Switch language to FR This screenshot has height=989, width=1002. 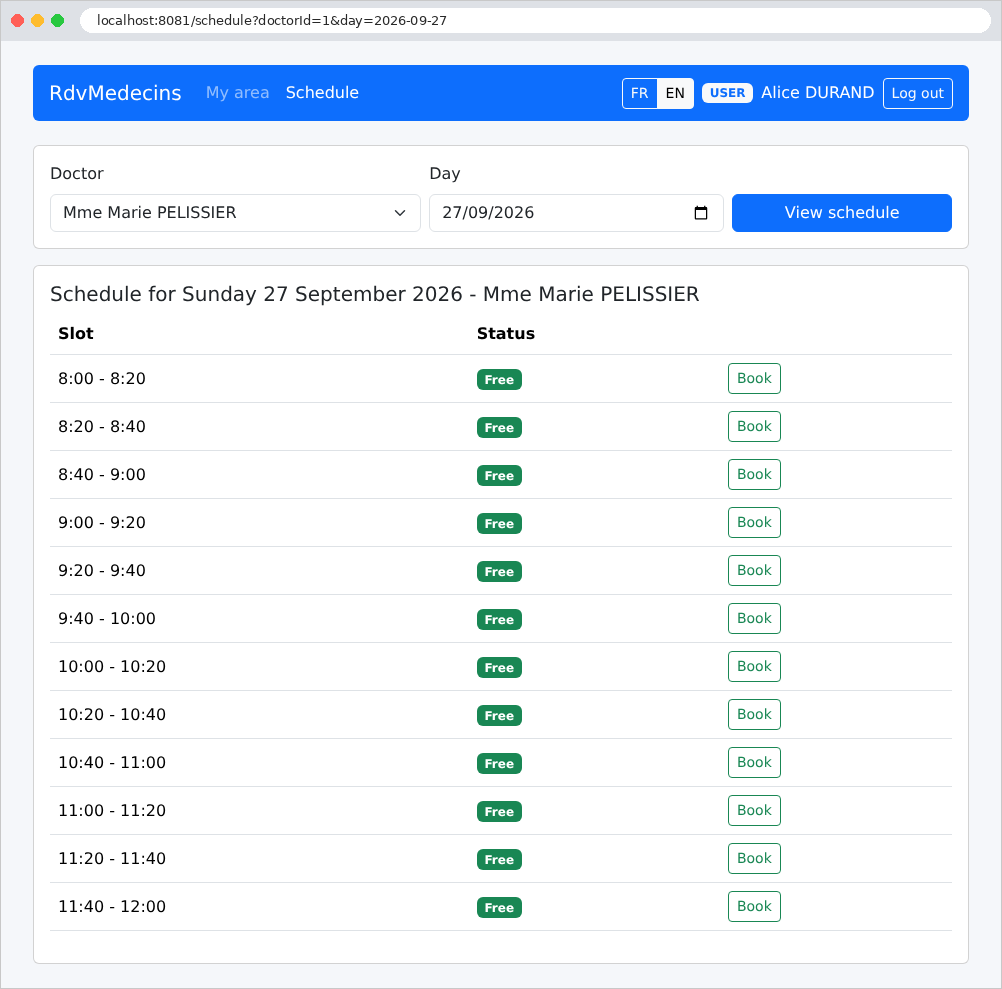coord(639,93)
